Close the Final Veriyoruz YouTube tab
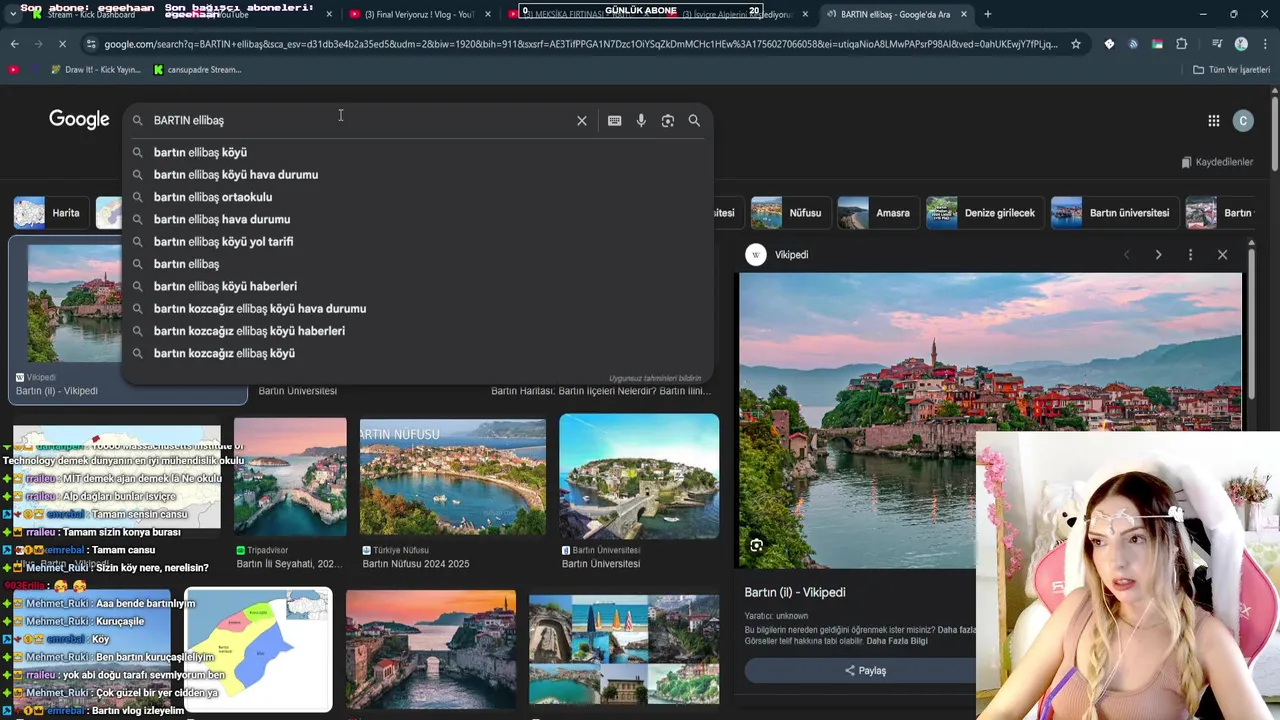The width and height of the screenshot is (1280, 720). click(488, 14)
